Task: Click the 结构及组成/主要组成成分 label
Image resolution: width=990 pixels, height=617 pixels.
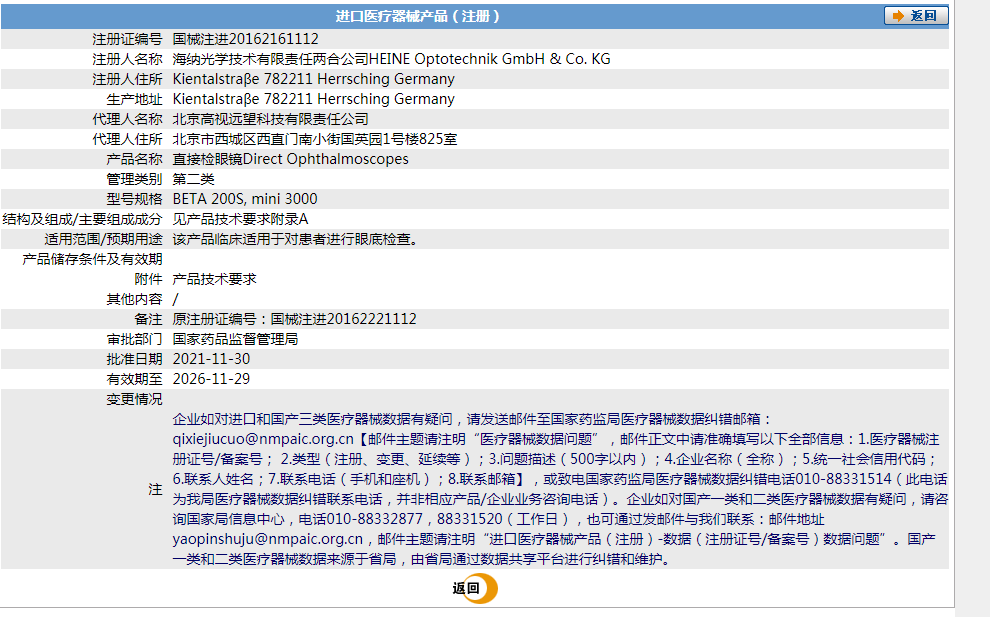Action: point(83,219)
